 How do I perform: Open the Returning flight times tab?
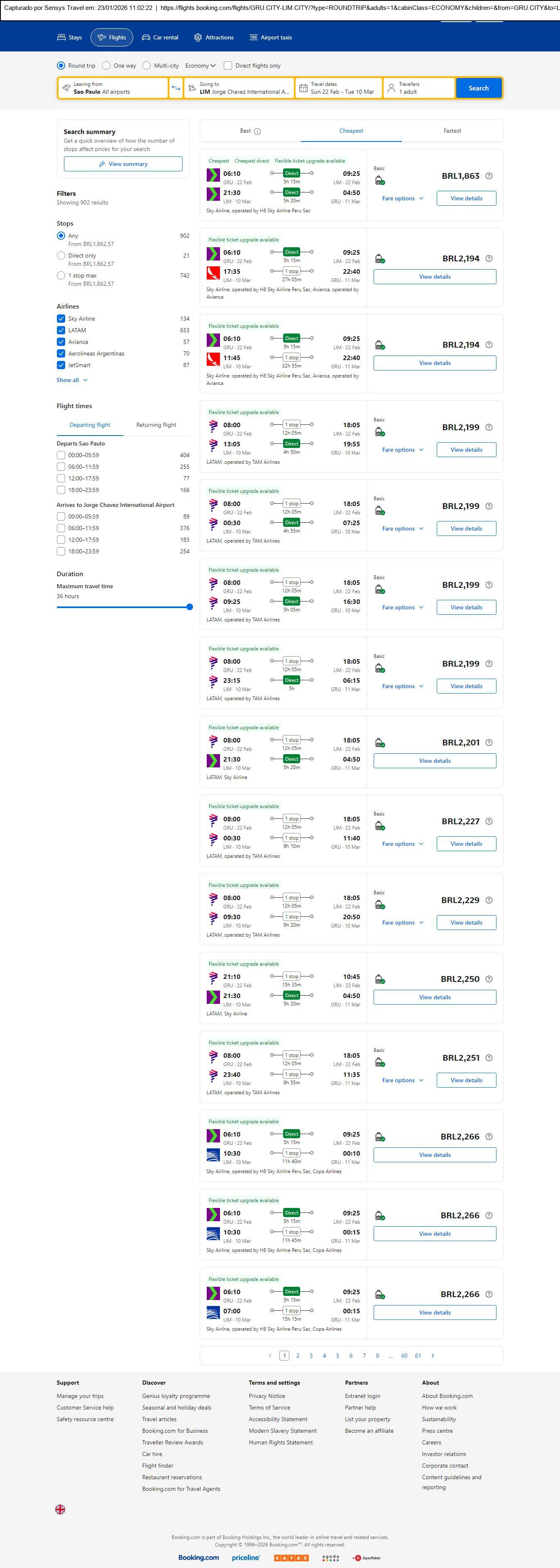click(x=156, y=425)
